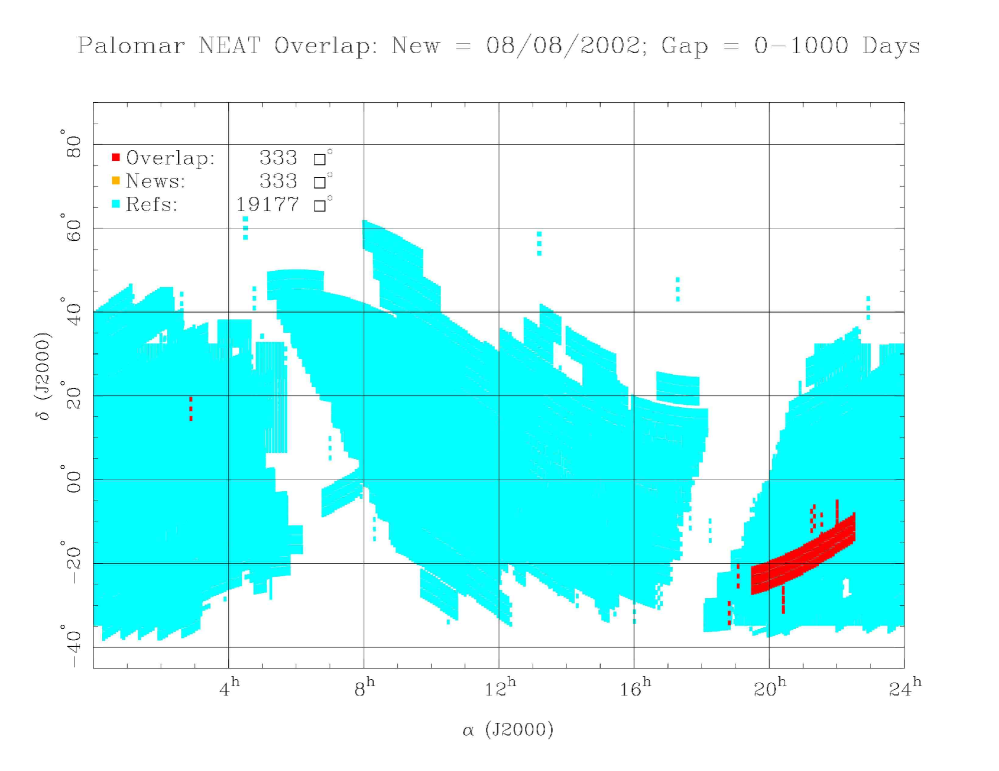Click the 24h right ascension tick label
The width and height of the screenshot is (999, 771).
pyautogui.click(x=905, y=688)
